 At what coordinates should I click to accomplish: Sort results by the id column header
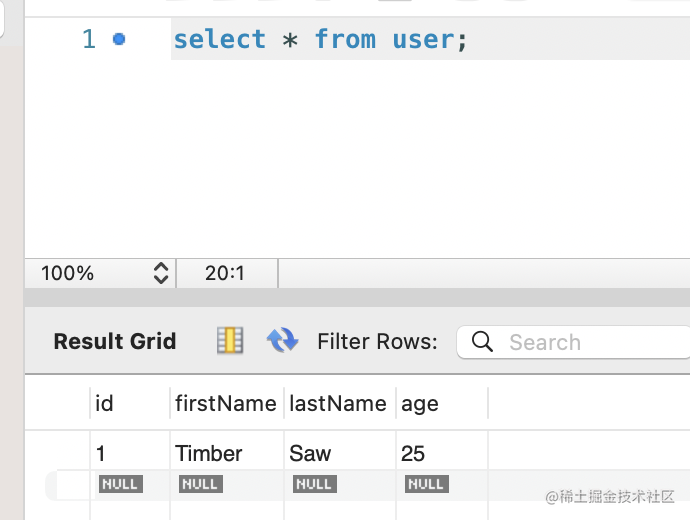pyautogui.click(x=104, y=403)
